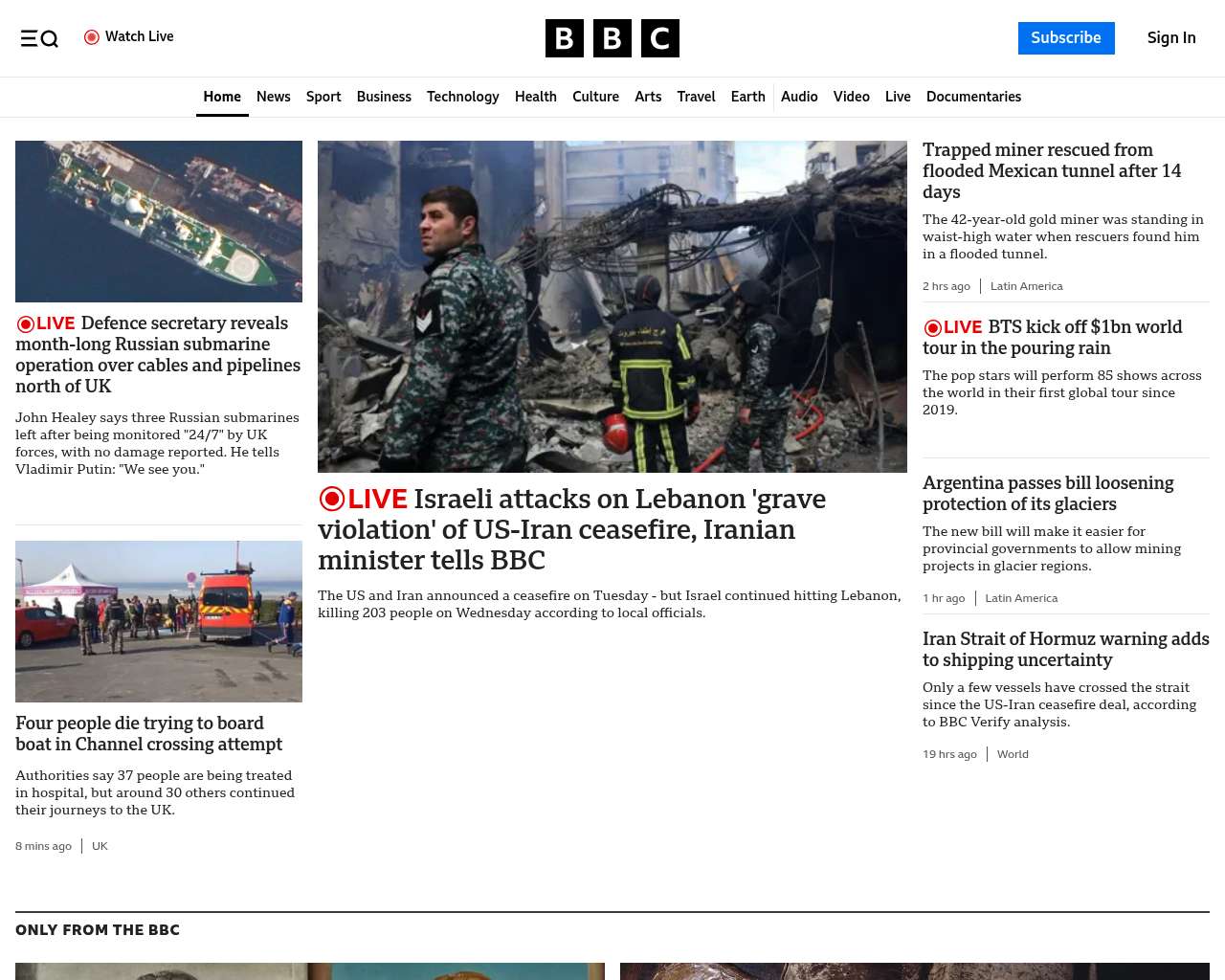Click the '8 mins ago' timestamp

point(43,846)
